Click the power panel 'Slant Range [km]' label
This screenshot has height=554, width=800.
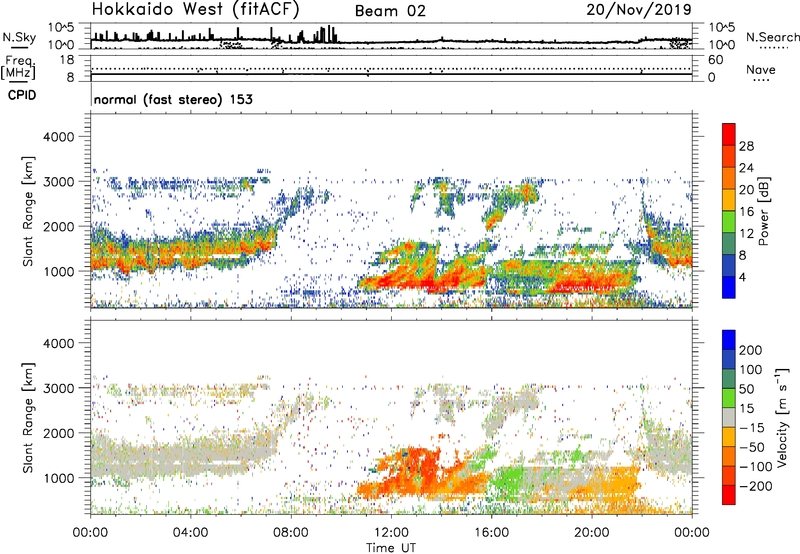(x=28, y=211)
